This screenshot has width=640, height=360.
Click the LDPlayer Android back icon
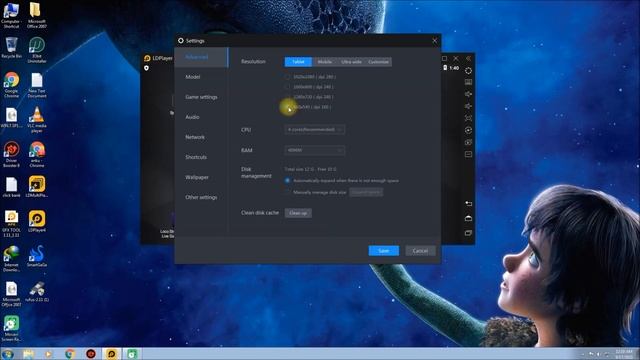[468, 203]
